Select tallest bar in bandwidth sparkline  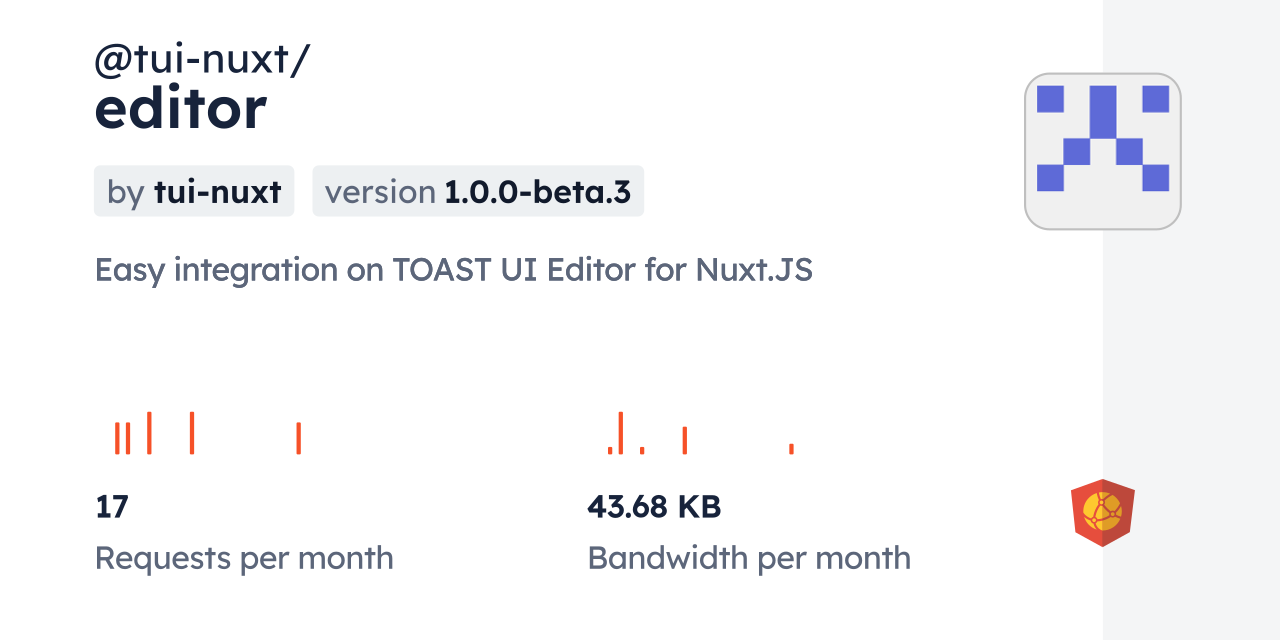(621, 433)
